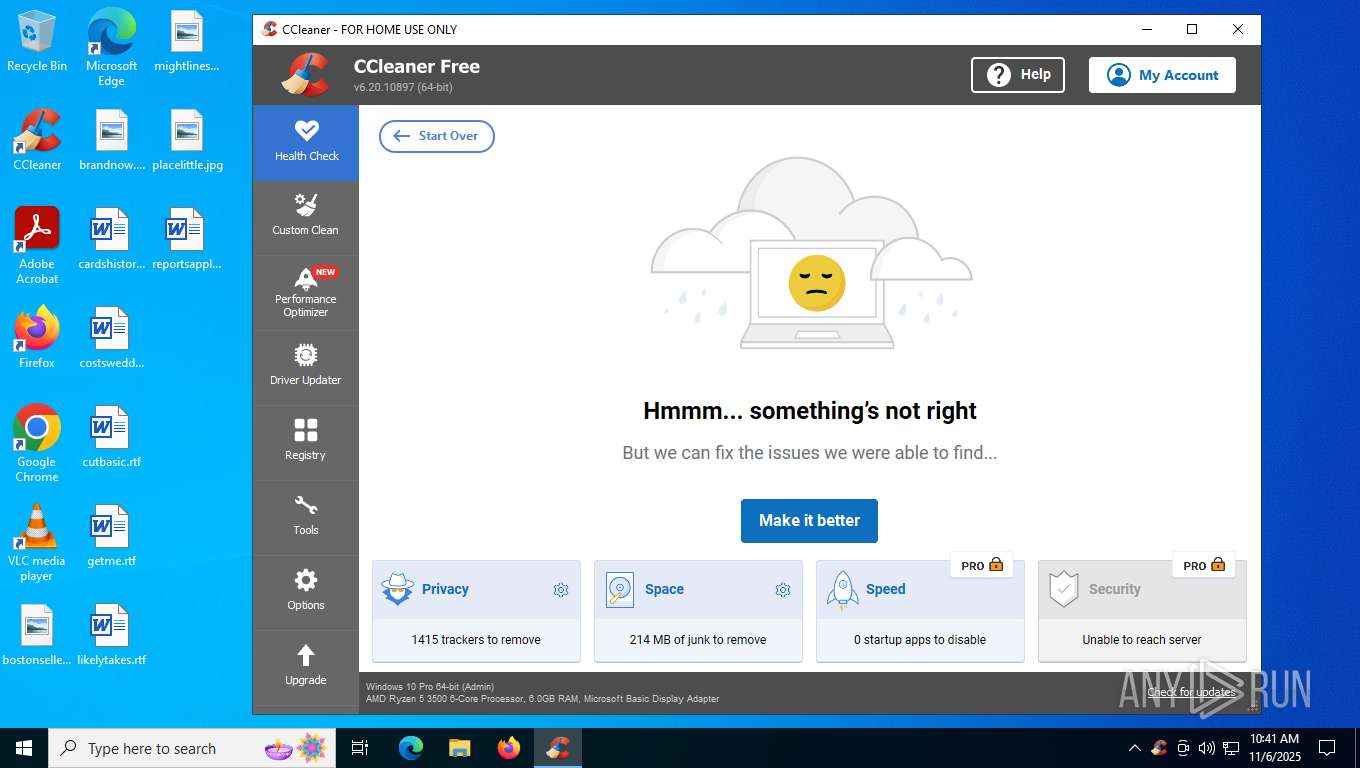Click the network tray icon
This screenshot has width=1360, height=768.
tap(1231, 748)
